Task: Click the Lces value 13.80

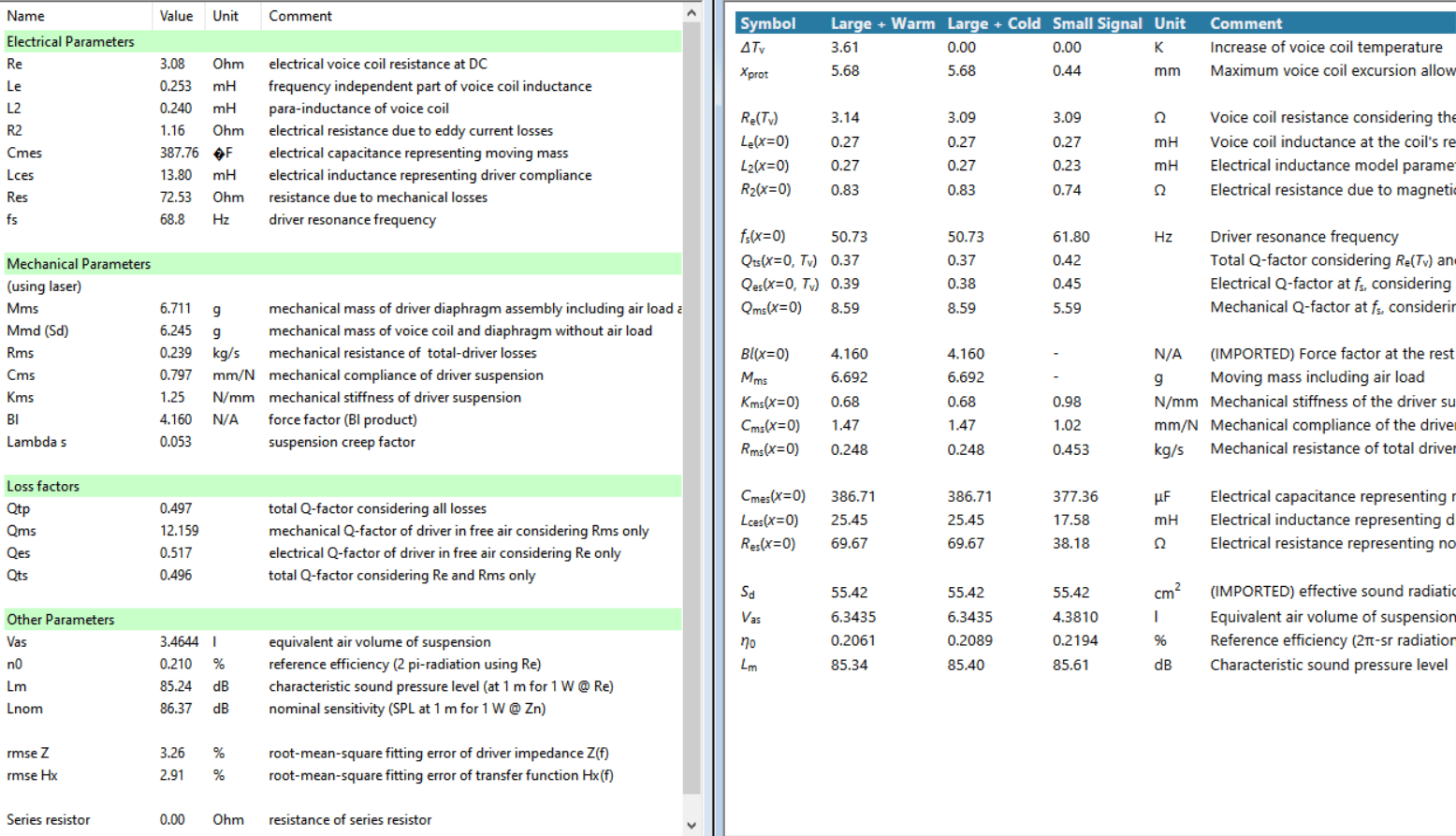Action: coord(175,175)
